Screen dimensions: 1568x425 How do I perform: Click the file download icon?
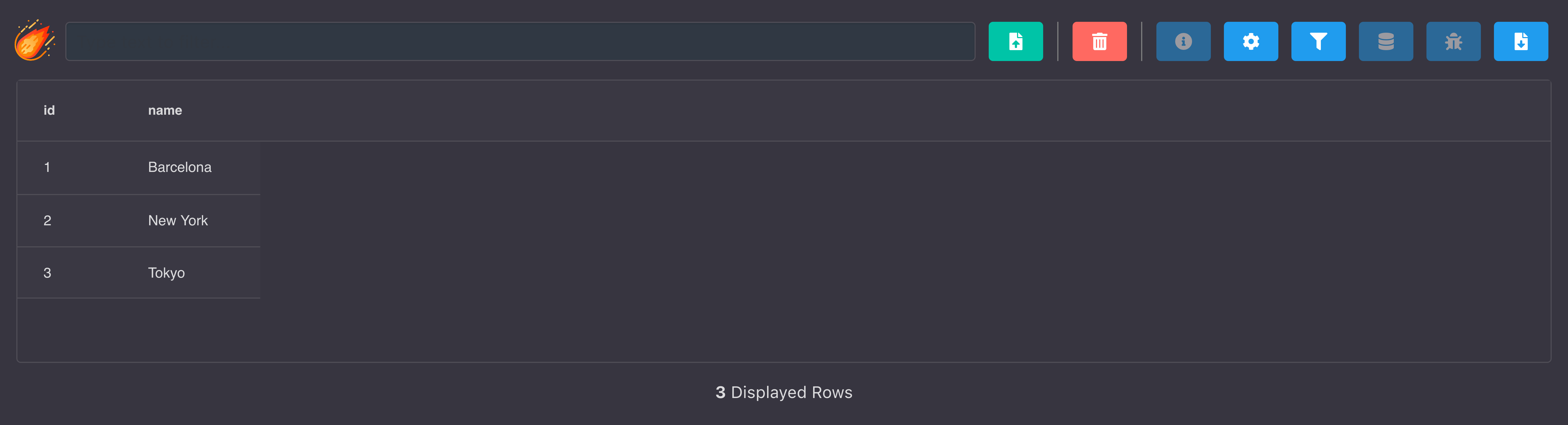point(1521,41)
